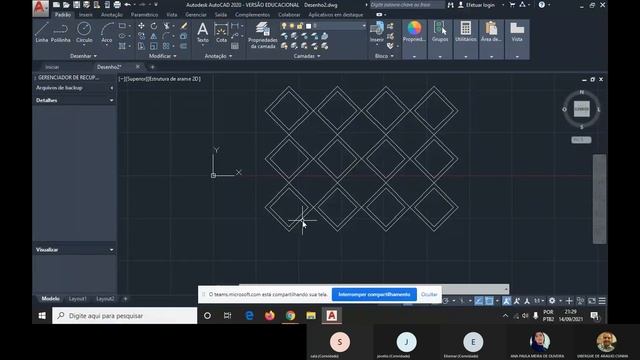Expand the Desenhar panel dropdown
640x360 pixels.
point(84,56)
